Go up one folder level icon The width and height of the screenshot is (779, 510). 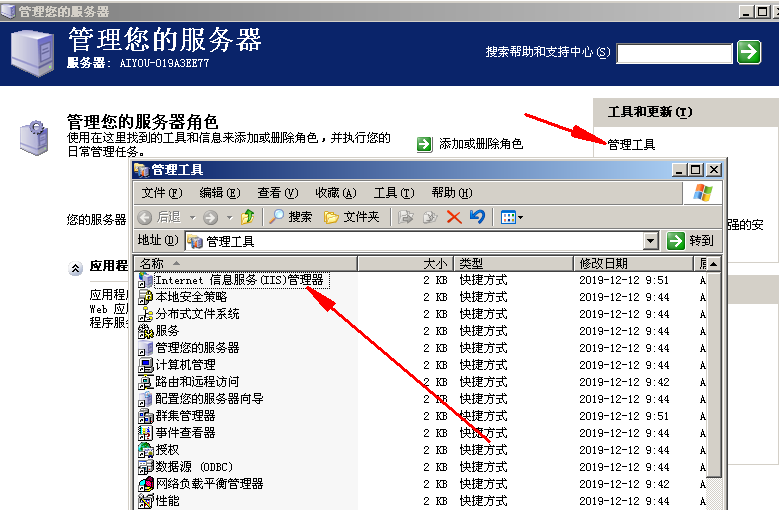pyautogui.click(x=247, y=217)
